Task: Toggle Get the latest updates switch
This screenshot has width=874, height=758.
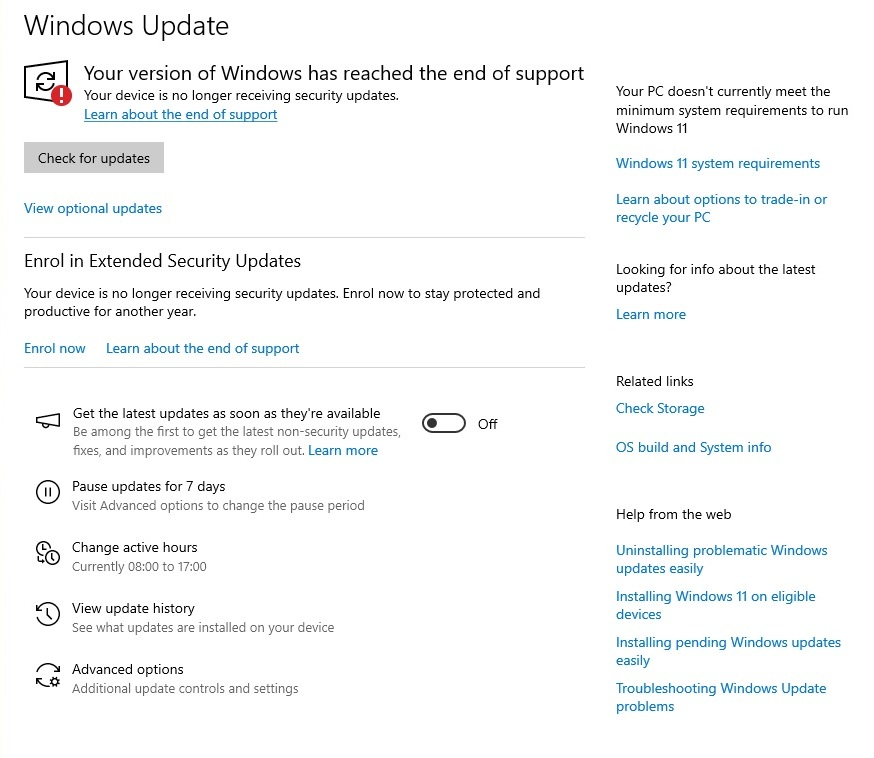Action: tap(444, 424)
